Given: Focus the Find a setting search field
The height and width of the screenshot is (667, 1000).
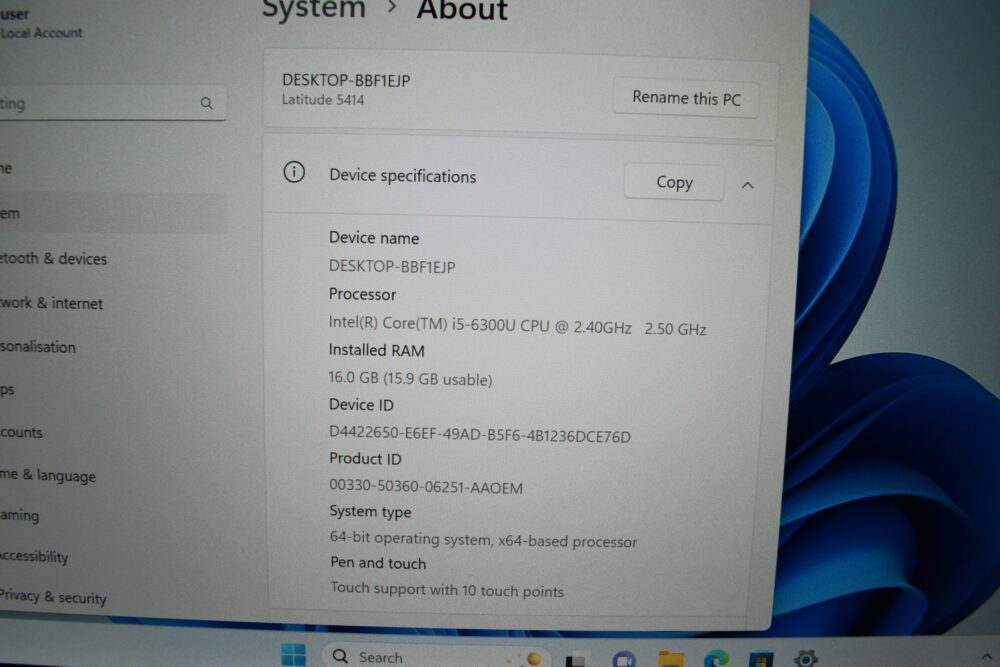Looking at the screenshot, I should (x=113, y=103).
